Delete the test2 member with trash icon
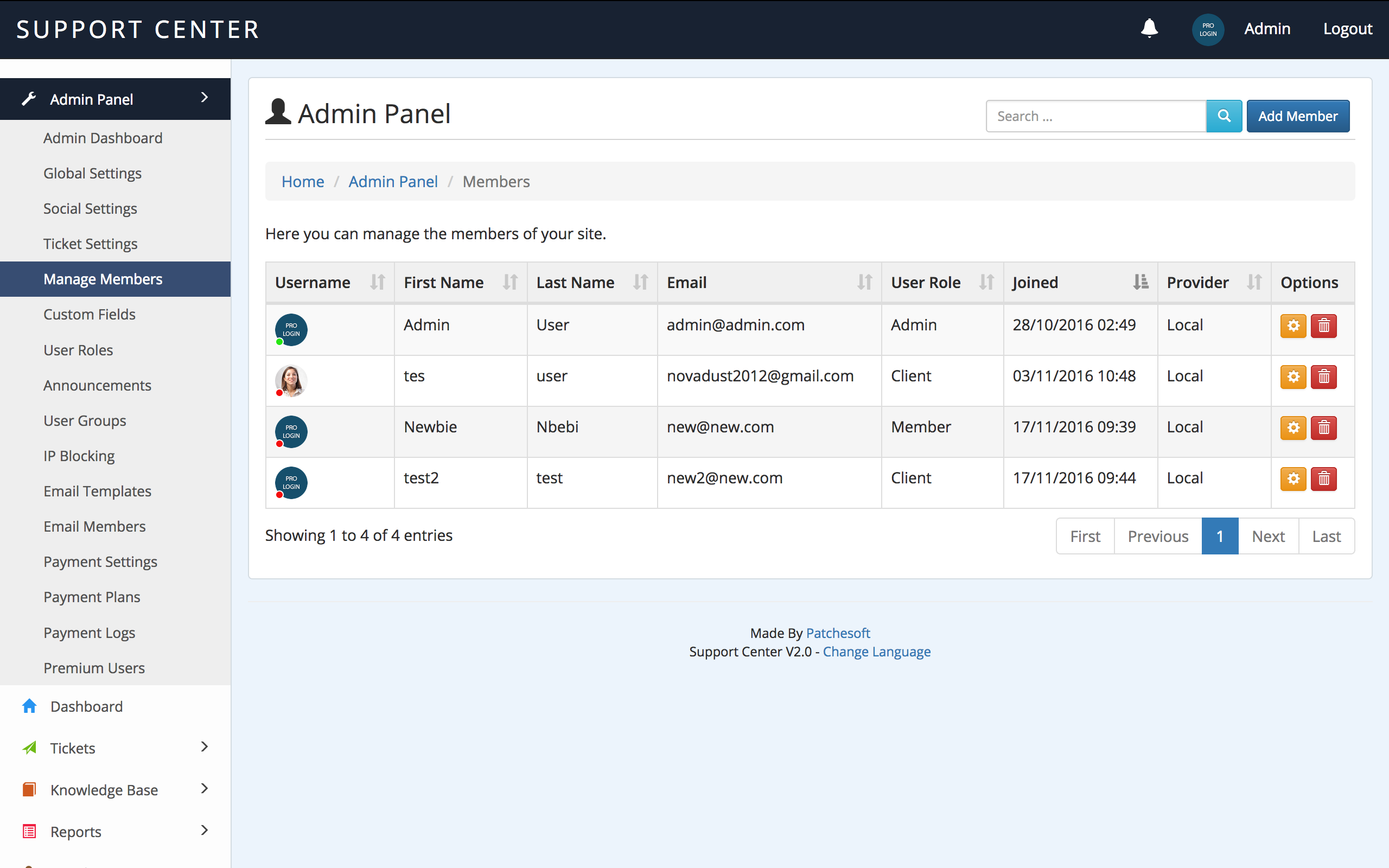Viewport: 1389px width, 868px height. pyautogui.click(x=1323, y=479)
